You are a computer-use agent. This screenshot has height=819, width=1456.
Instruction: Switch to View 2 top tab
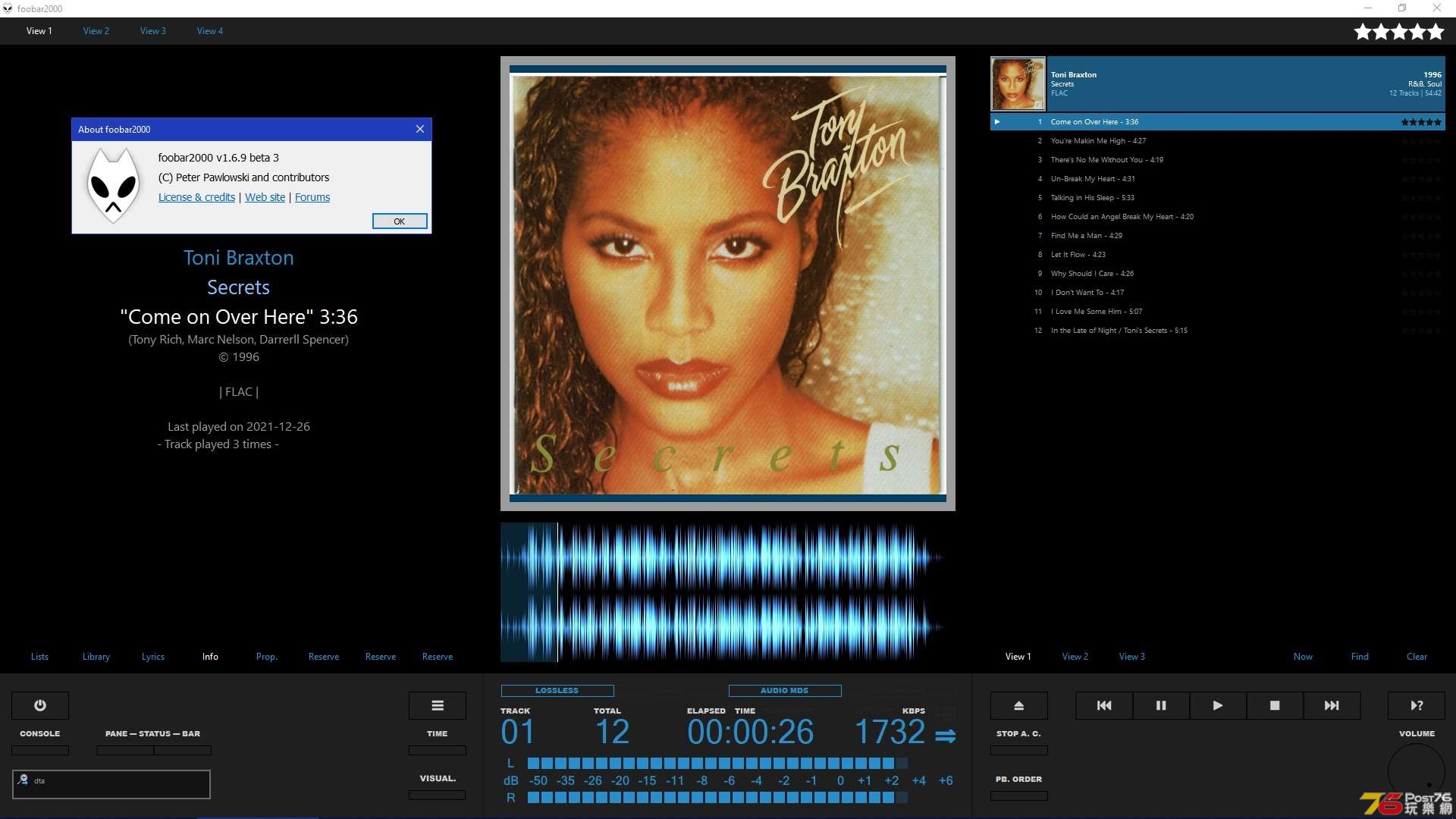96,31
